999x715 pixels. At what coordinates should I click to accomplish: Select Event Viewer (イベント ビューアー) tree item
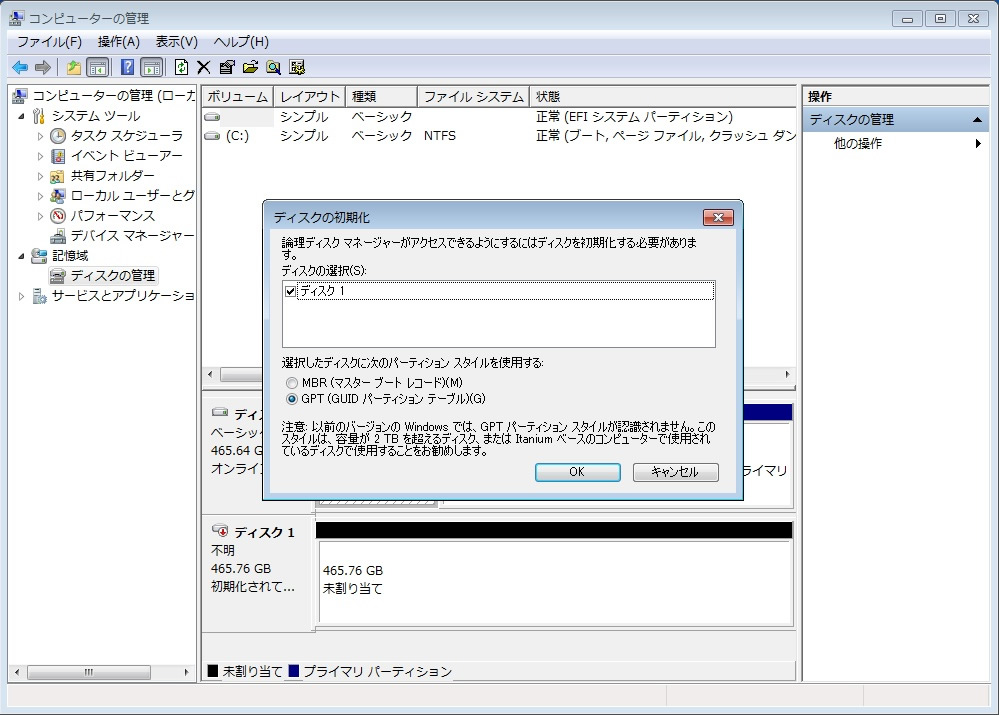[126, 155]
